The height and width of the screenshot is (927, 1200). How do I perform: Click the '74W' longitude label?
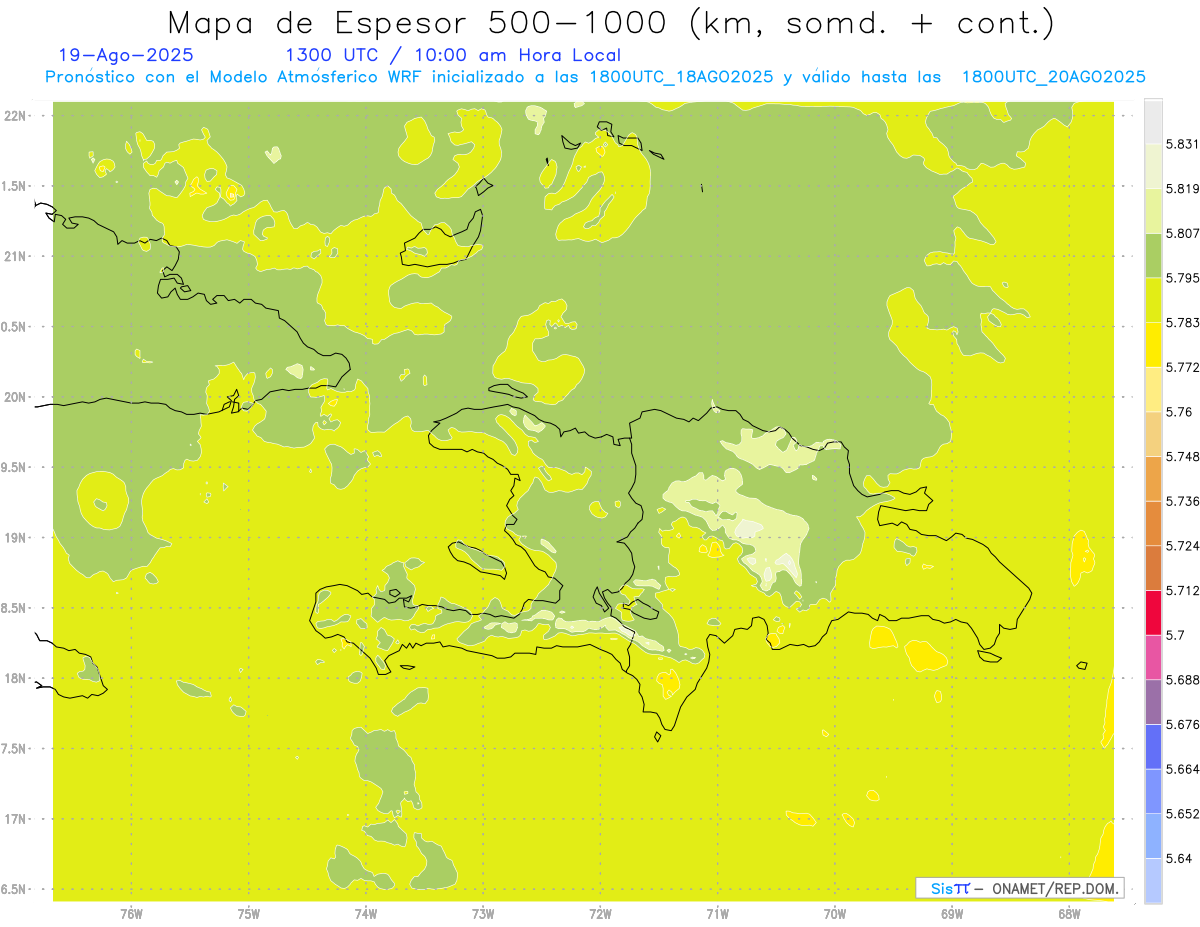tap(365, 914)
